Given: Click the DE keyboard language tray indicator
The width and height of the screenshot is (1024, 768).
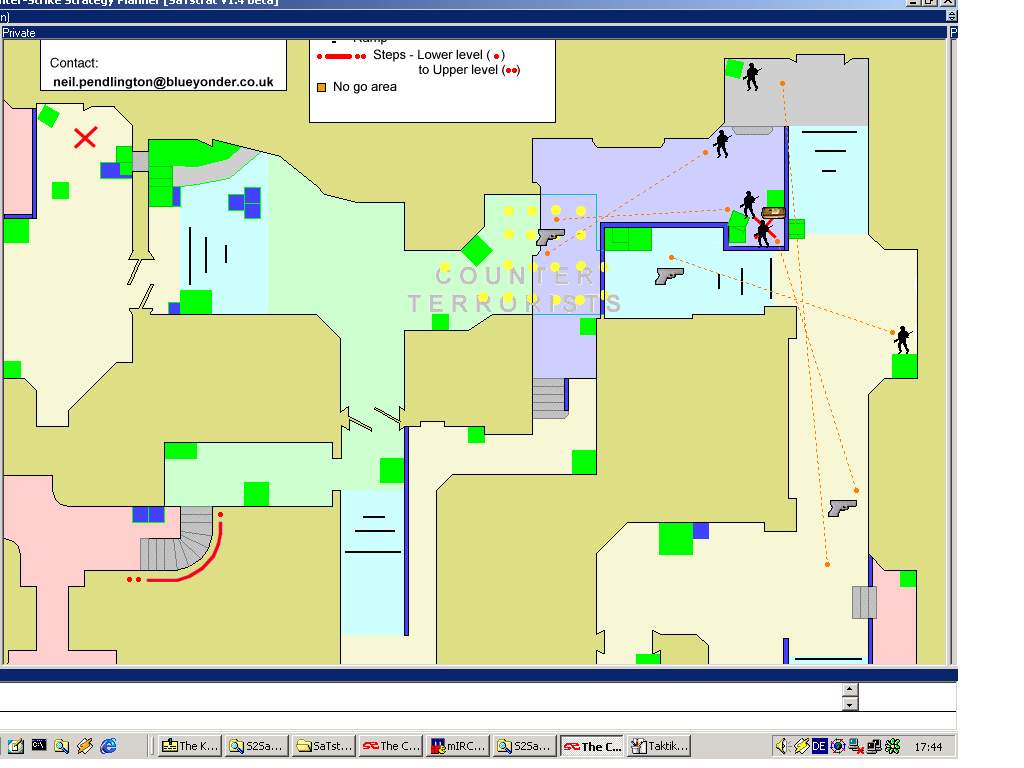Looking at the screenshot, I should (819, 746).
